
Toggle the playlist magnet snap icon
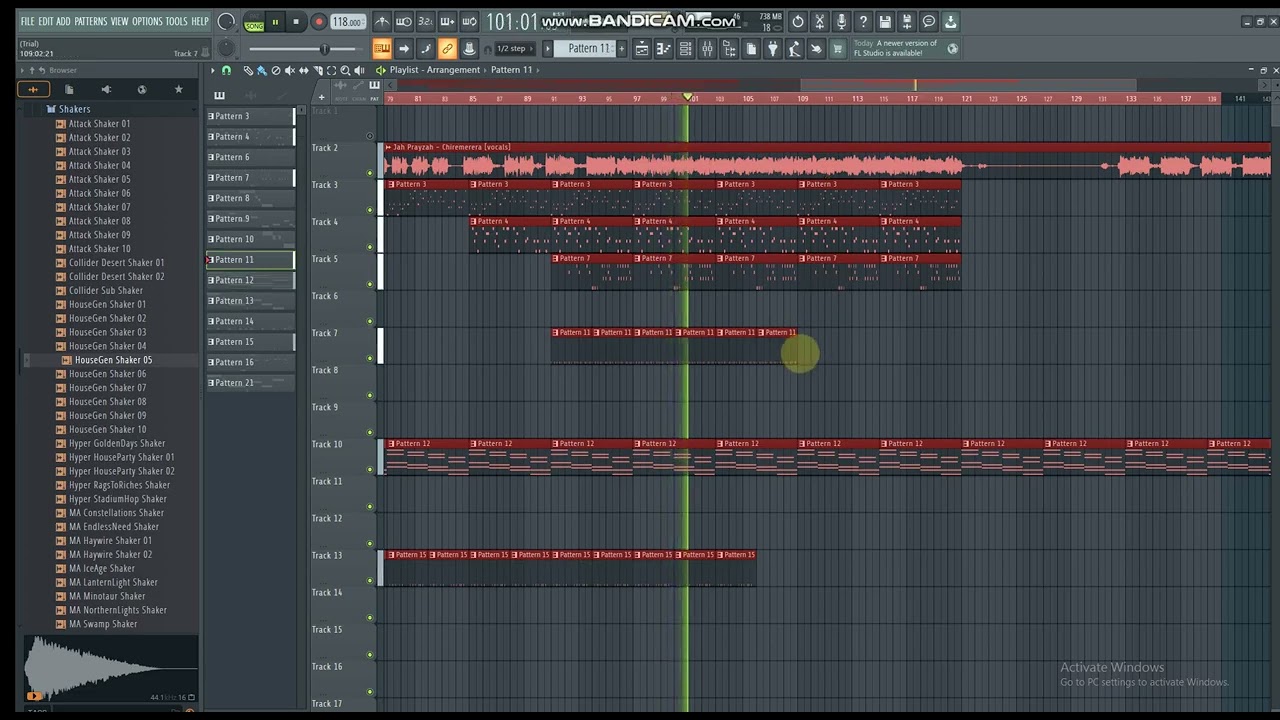coord(226,70)
